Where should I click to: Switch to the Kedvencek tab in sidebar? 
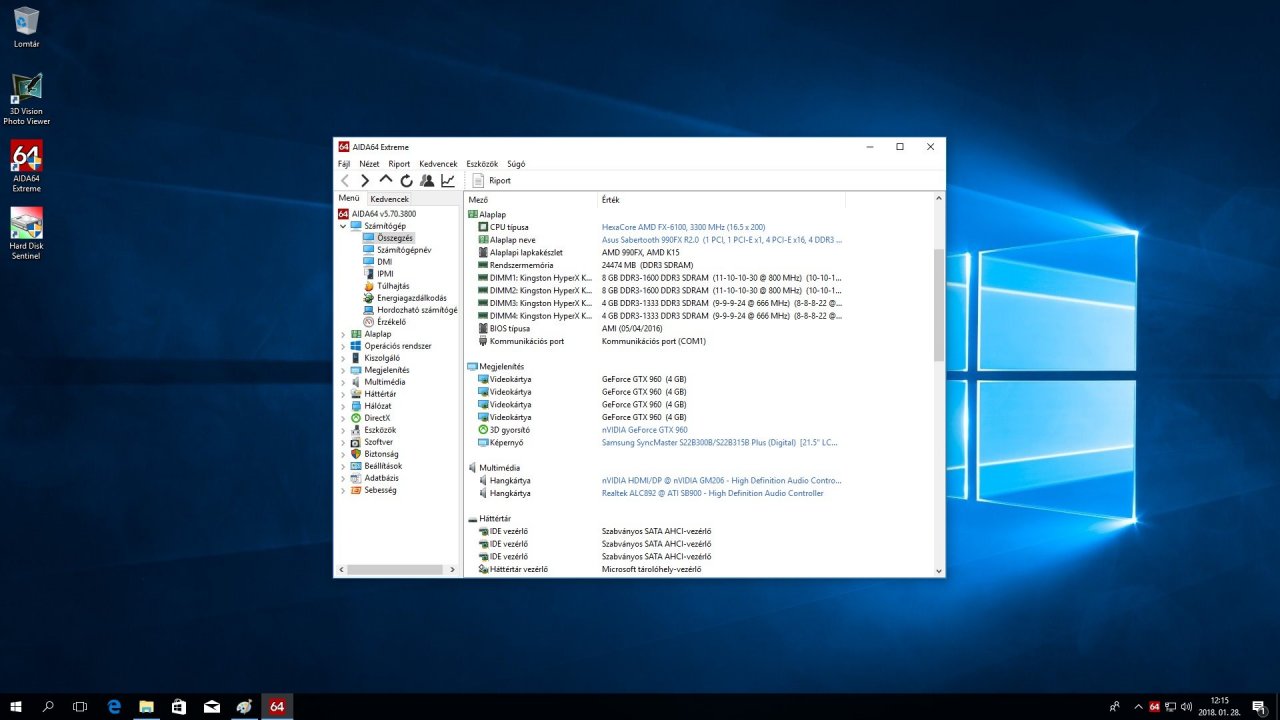389,199
